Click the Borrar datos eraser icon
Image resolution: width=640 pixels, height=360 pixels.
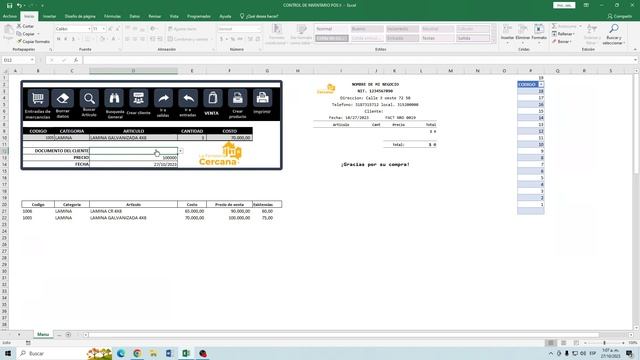[63, 98]
